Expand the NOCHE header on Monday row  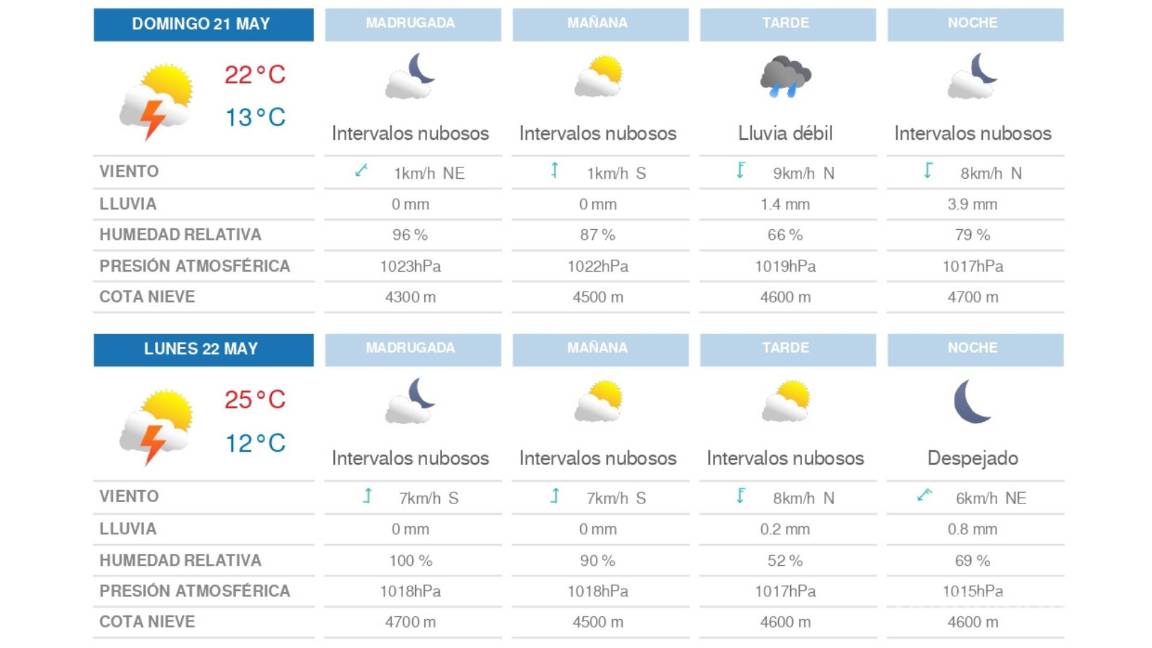click(x=975, y=348)
